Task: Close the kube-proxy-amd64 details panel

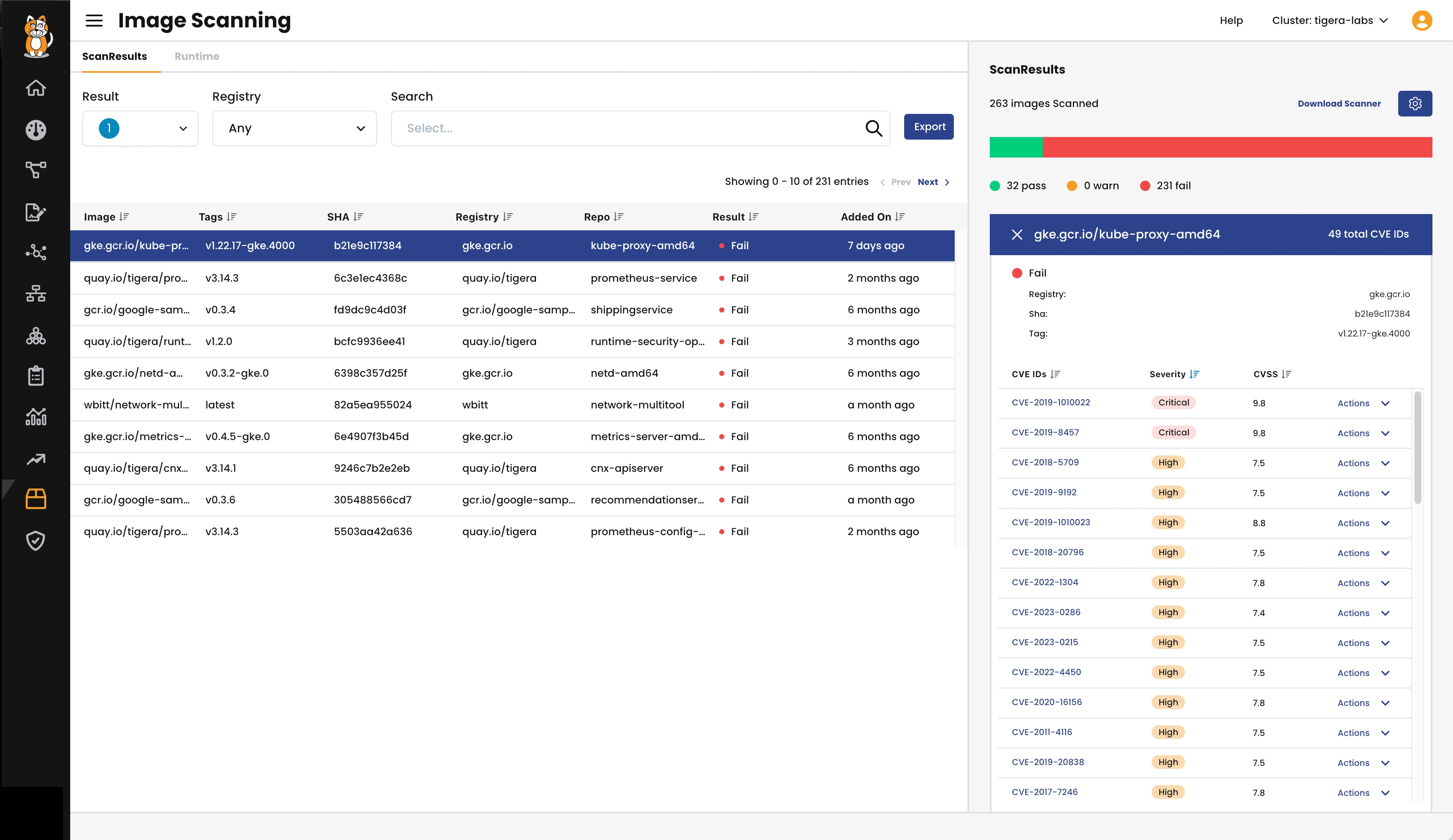Action: pyautogui.click(x=1017, y=235)
